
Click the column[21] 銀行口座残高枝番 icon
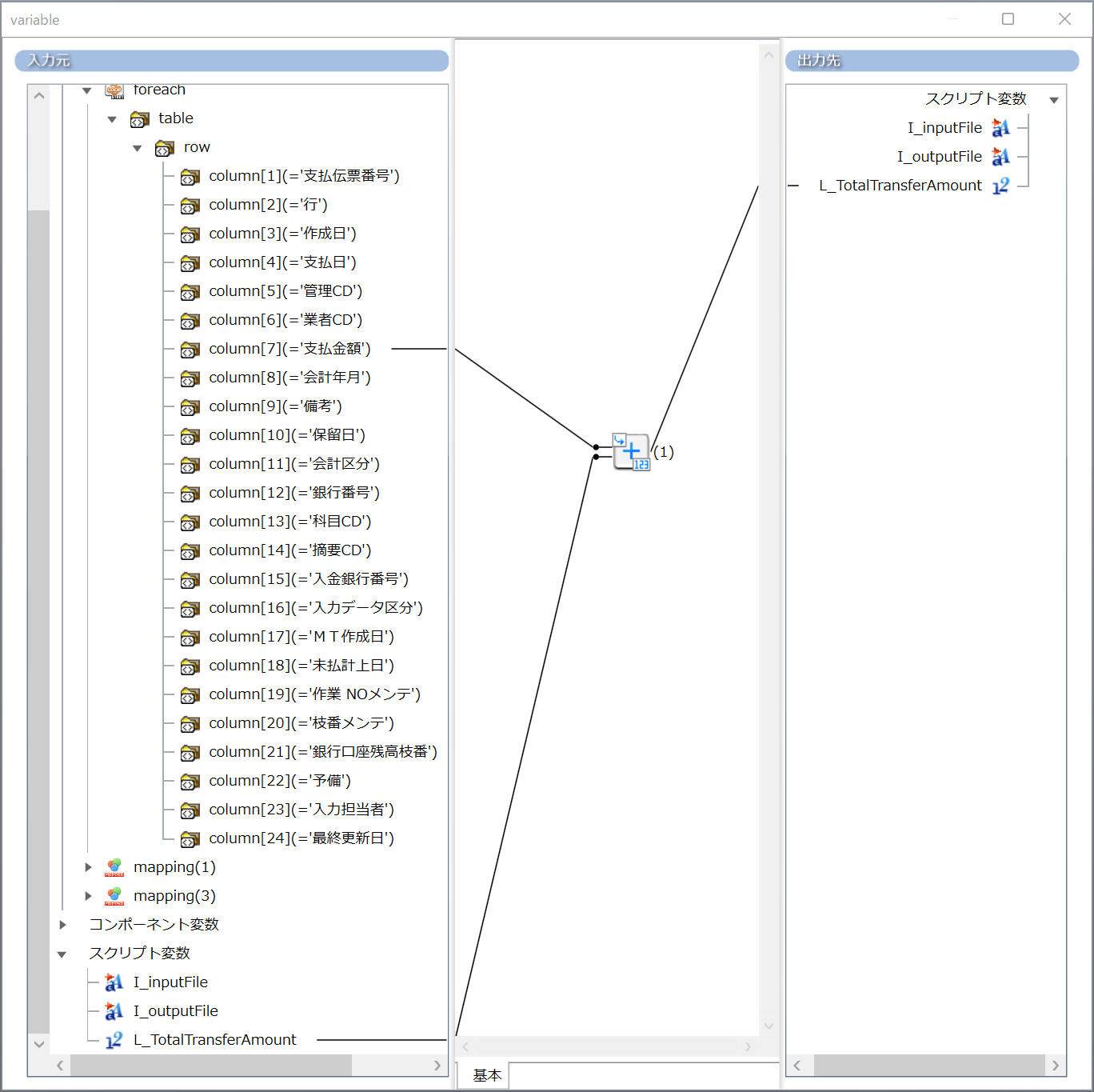190,753
